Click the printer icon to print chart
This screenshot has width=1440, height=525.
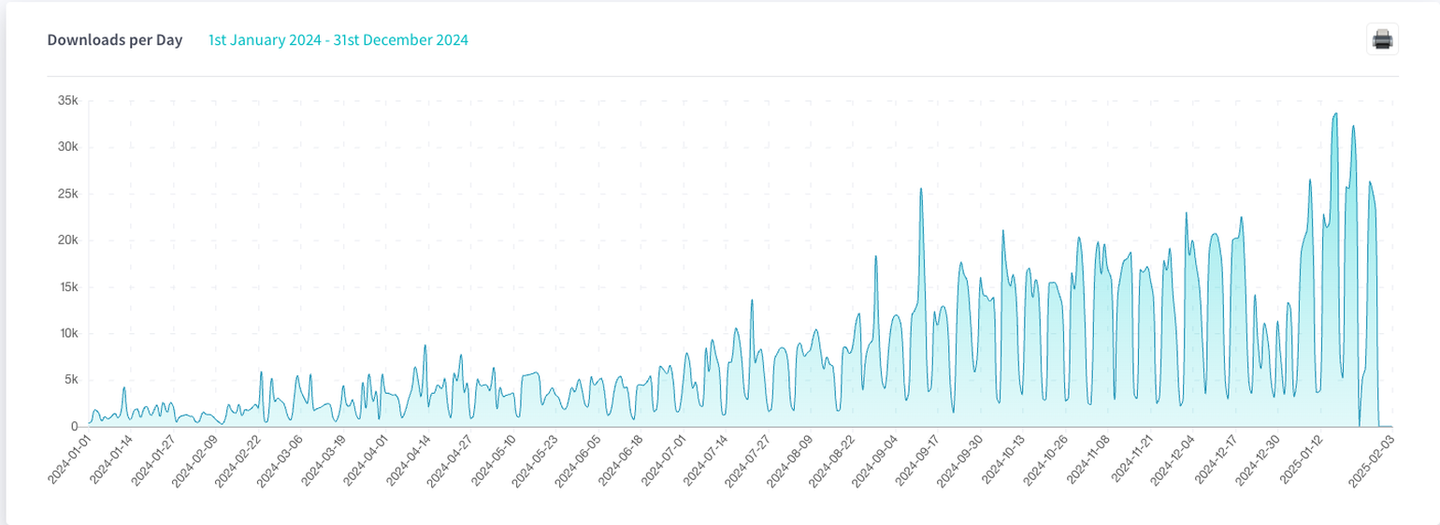1382,40
